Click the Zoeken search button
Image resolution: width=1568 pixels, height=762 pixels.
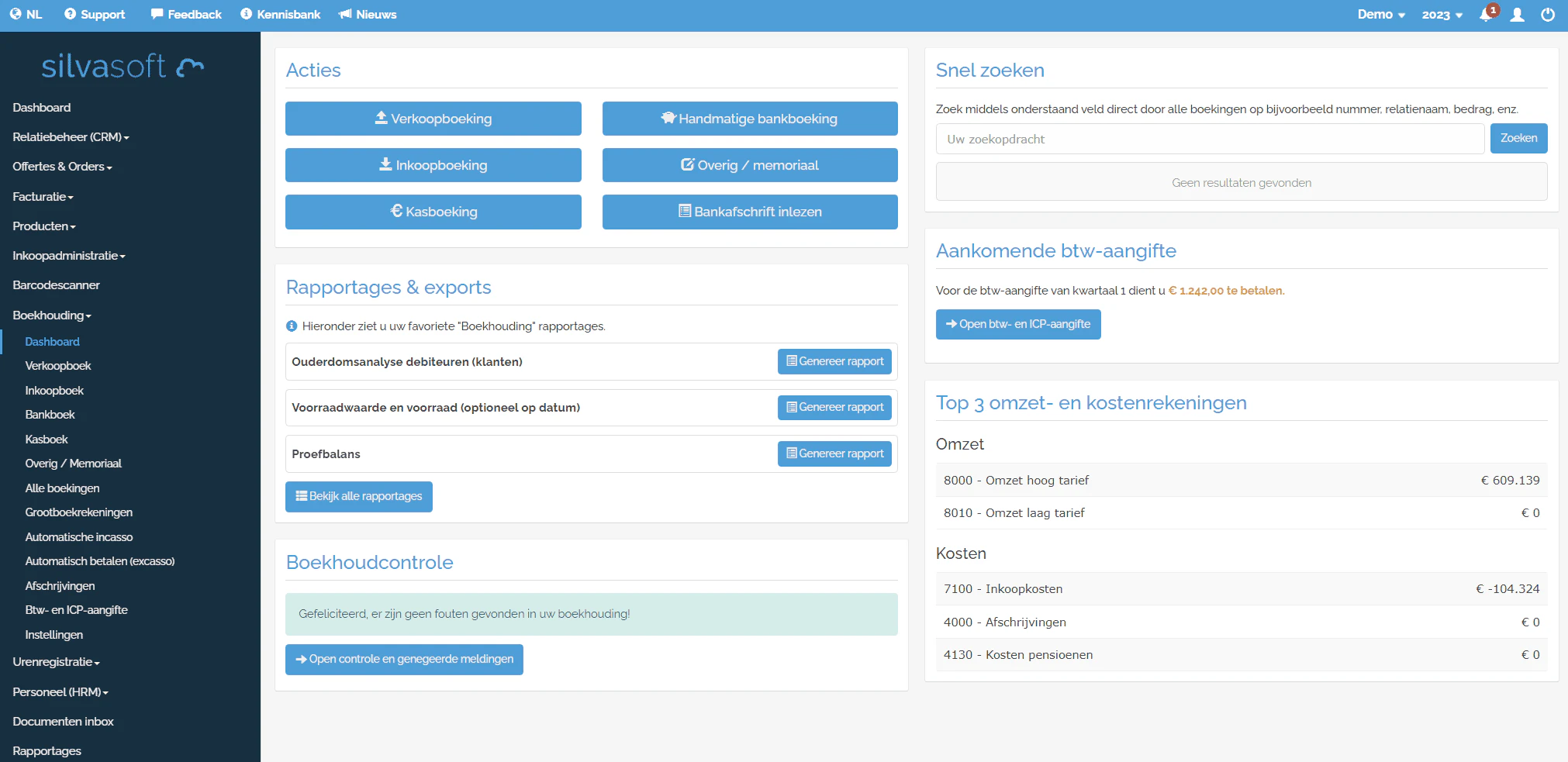pos(1518,138)
